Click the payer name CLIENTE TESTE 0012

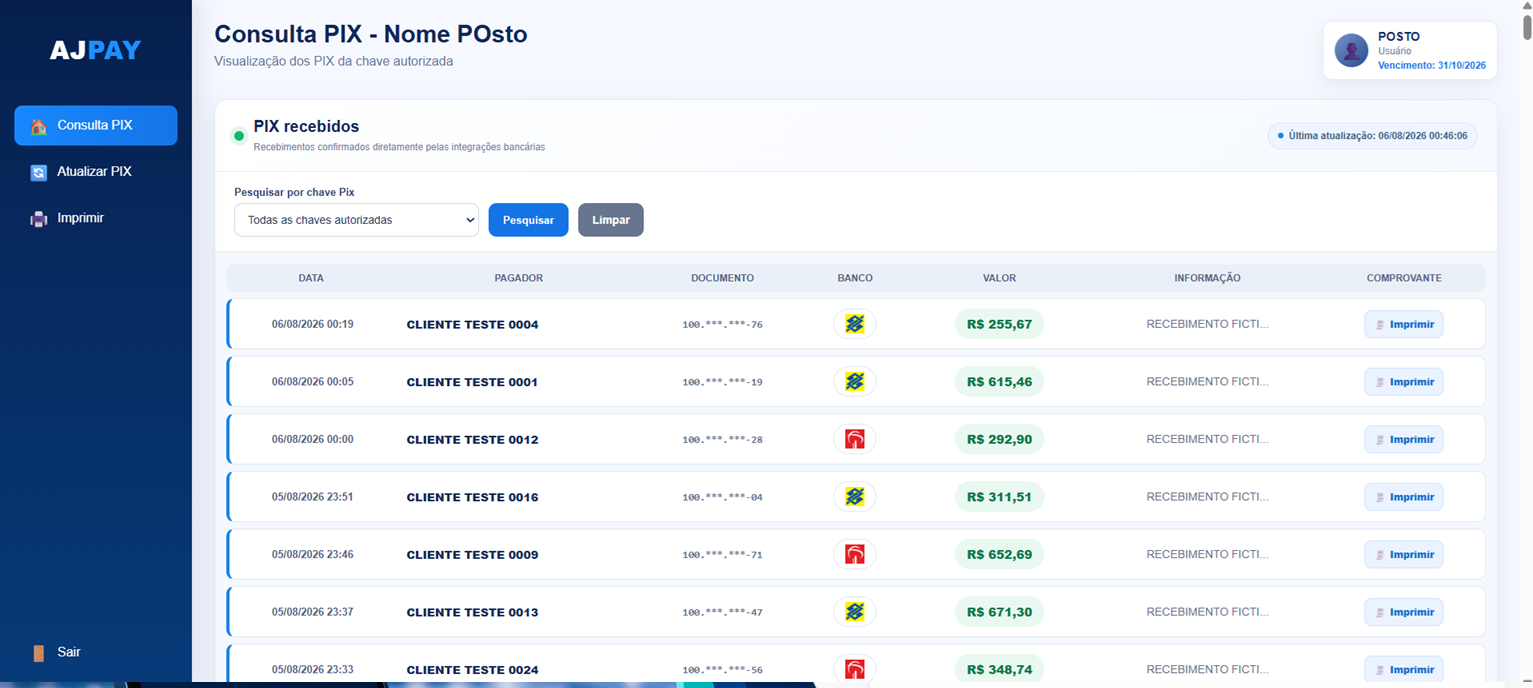pos(472,440)
